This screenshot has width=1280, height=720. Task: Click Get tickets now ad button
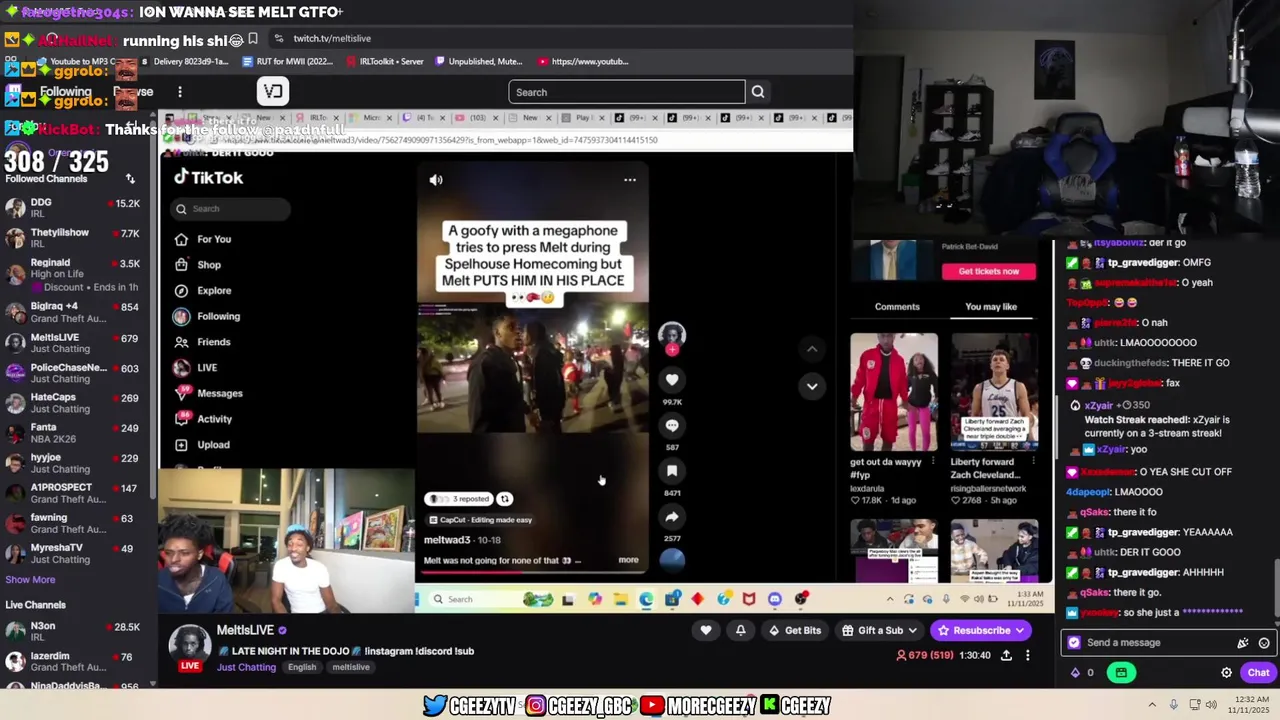[x=989, y=271]
